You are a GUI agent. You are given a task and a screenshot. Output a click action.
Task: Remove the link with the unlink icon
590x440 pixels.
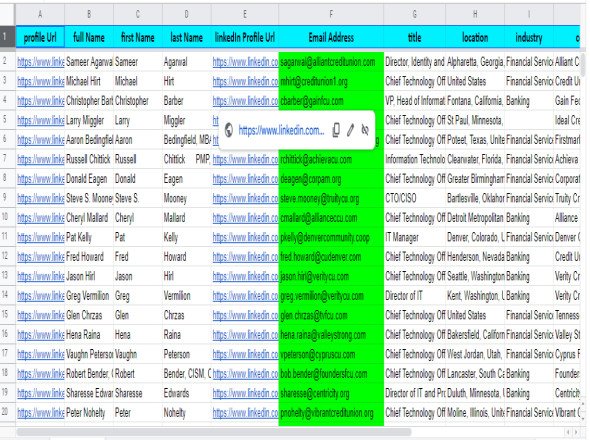(365, 130)
